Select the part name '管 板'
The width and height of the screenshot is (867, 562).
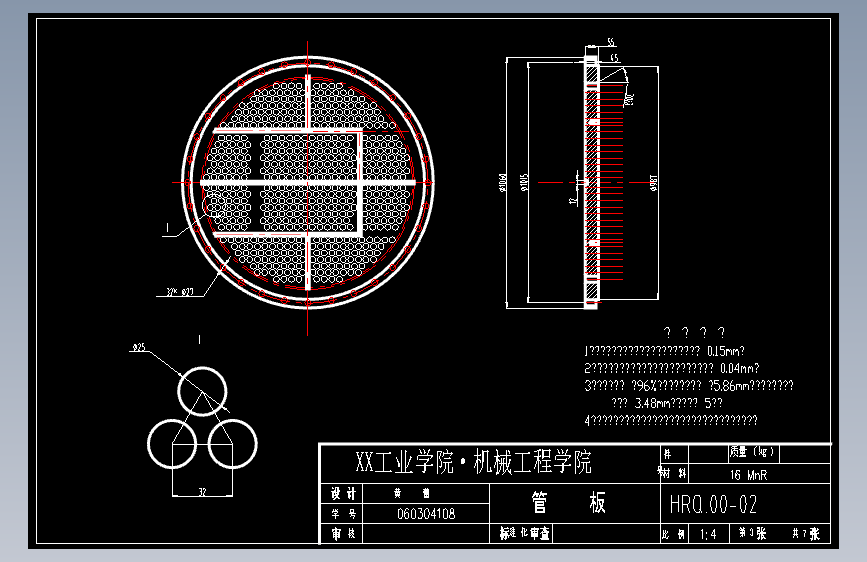tap(569, 503)
